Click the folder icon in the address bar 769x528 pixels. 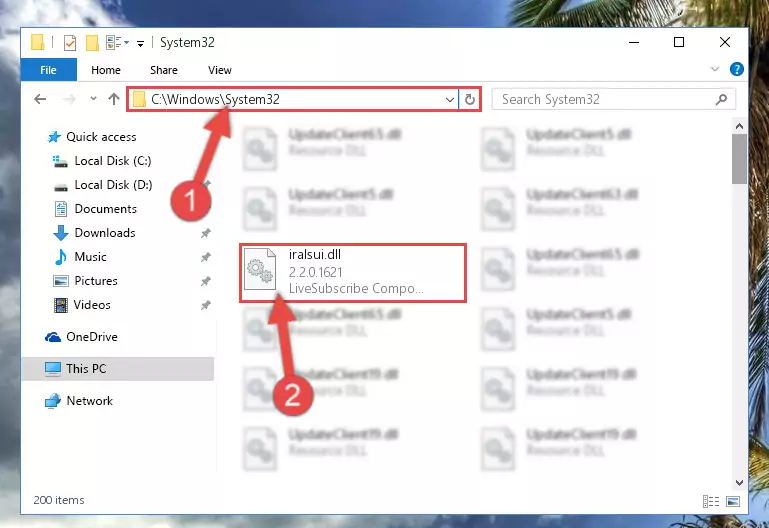(139, 100)
